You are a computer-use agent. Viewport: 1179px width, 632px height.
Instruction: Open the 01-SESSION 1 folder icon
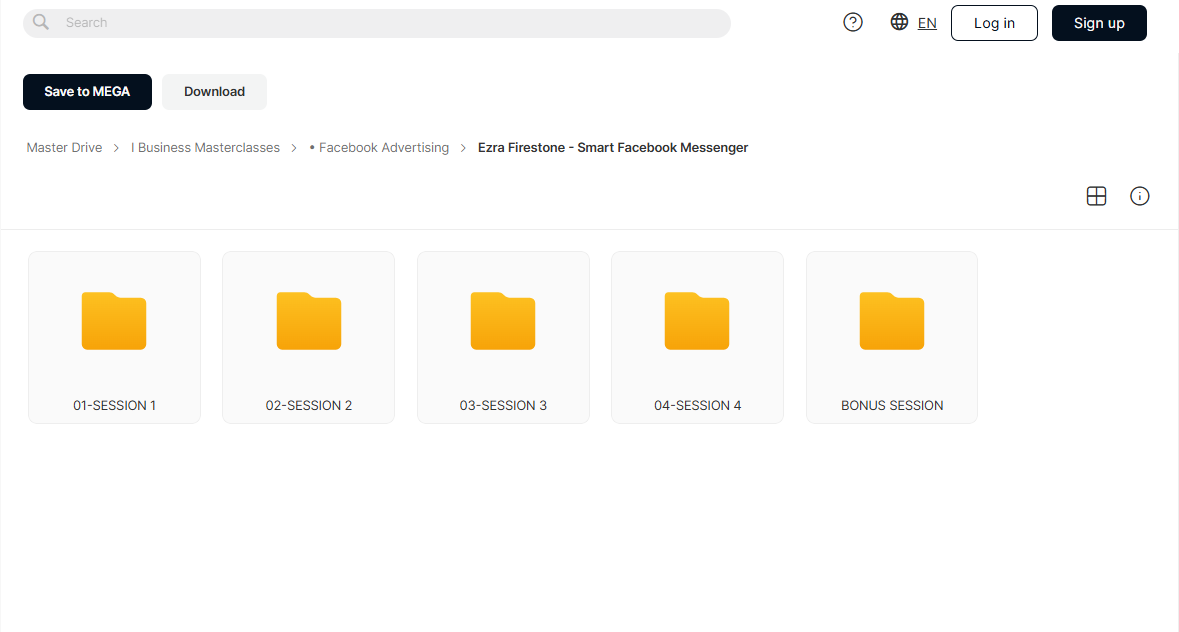pyautogui.click(x=114, y=321)
